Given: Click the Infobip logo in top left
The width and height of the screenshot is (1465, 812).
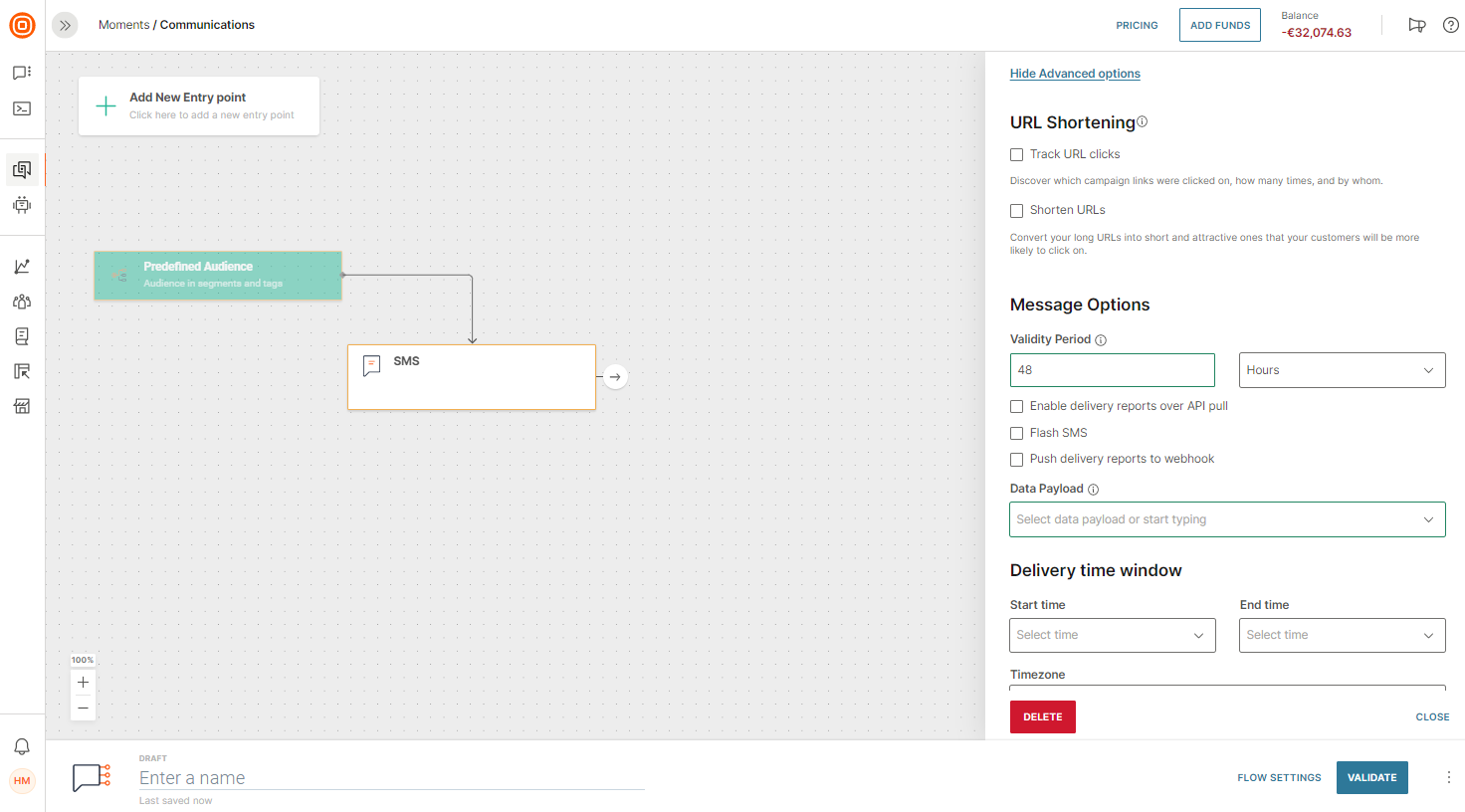Looking at the screenshot, I should click(22, 25).
